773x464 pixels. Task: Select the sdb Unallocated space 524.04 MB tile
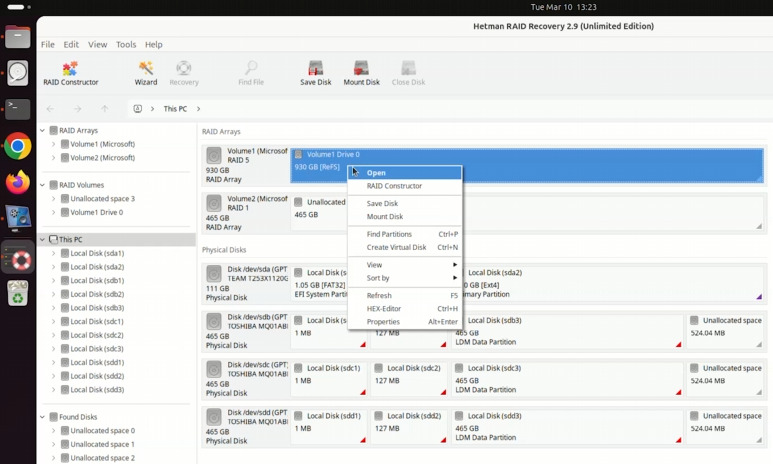725,331
